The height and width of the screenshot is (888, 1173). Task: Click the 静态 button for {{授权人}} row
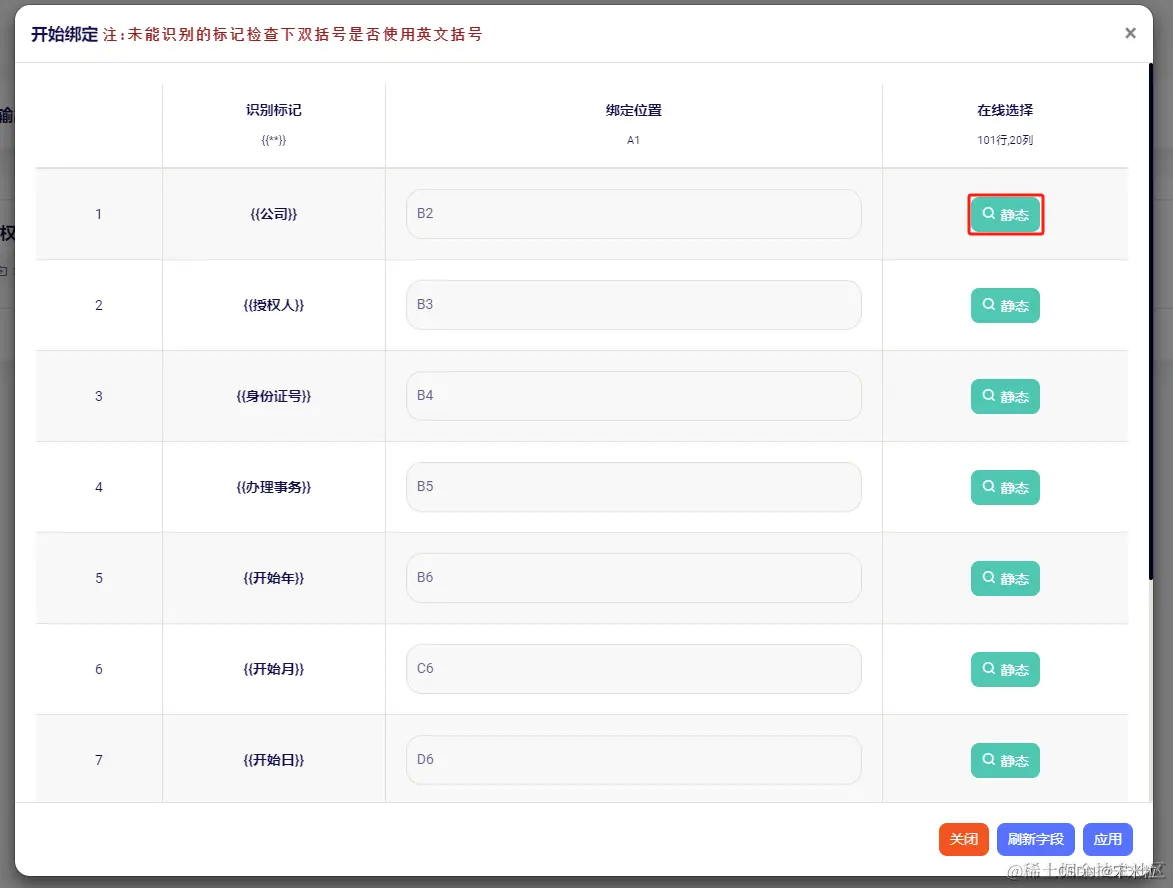click(1005, 305)
